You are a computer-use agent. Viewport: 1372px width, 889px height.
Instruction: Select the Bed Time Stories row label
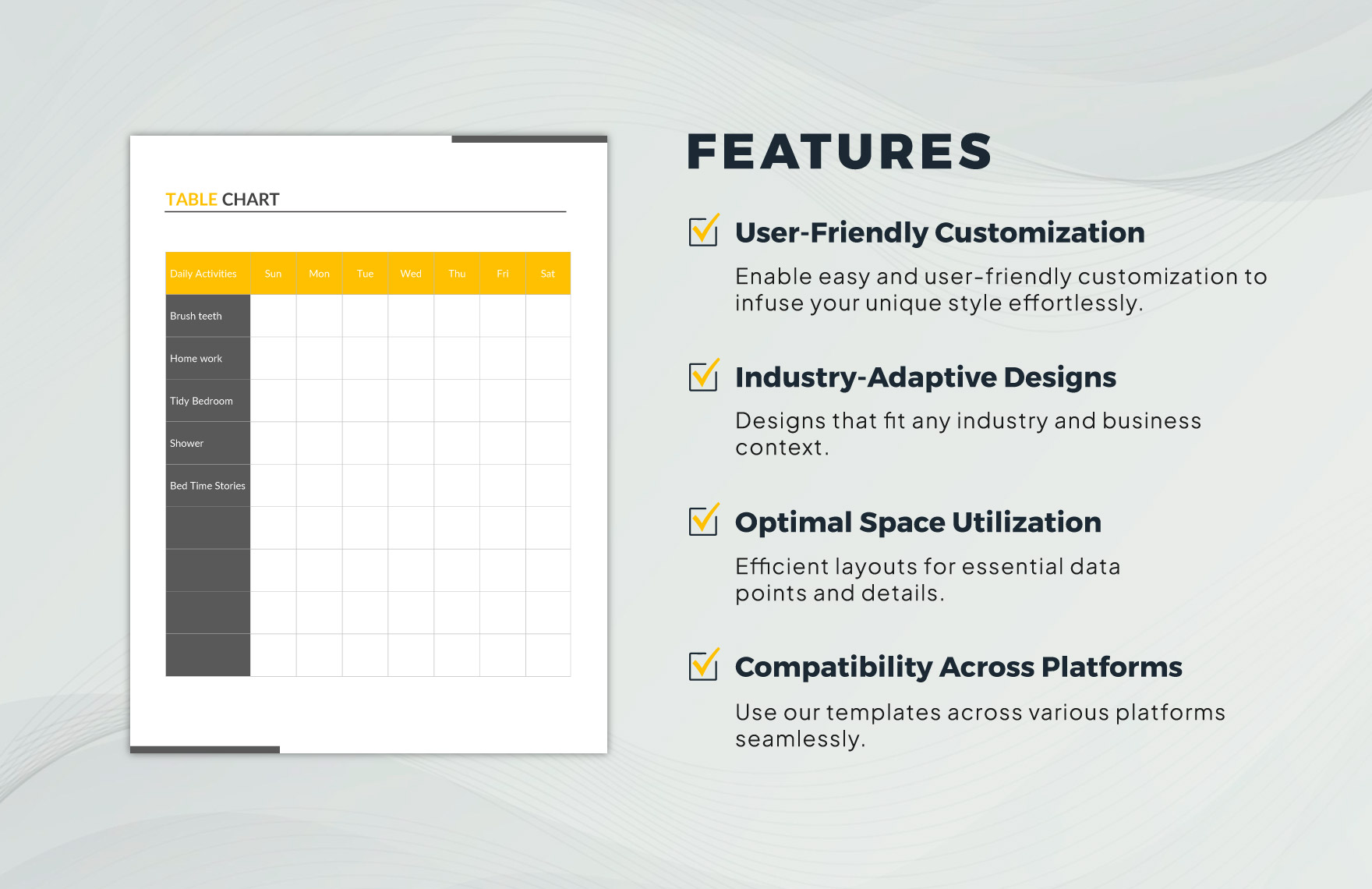(208, 486)
